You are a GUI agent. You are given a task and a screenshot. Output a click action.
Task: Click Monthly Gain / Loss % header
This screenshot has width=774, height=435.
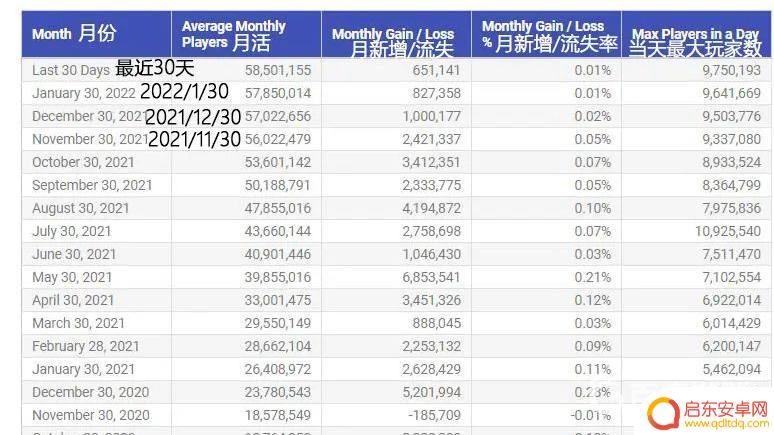pos(546,34)
